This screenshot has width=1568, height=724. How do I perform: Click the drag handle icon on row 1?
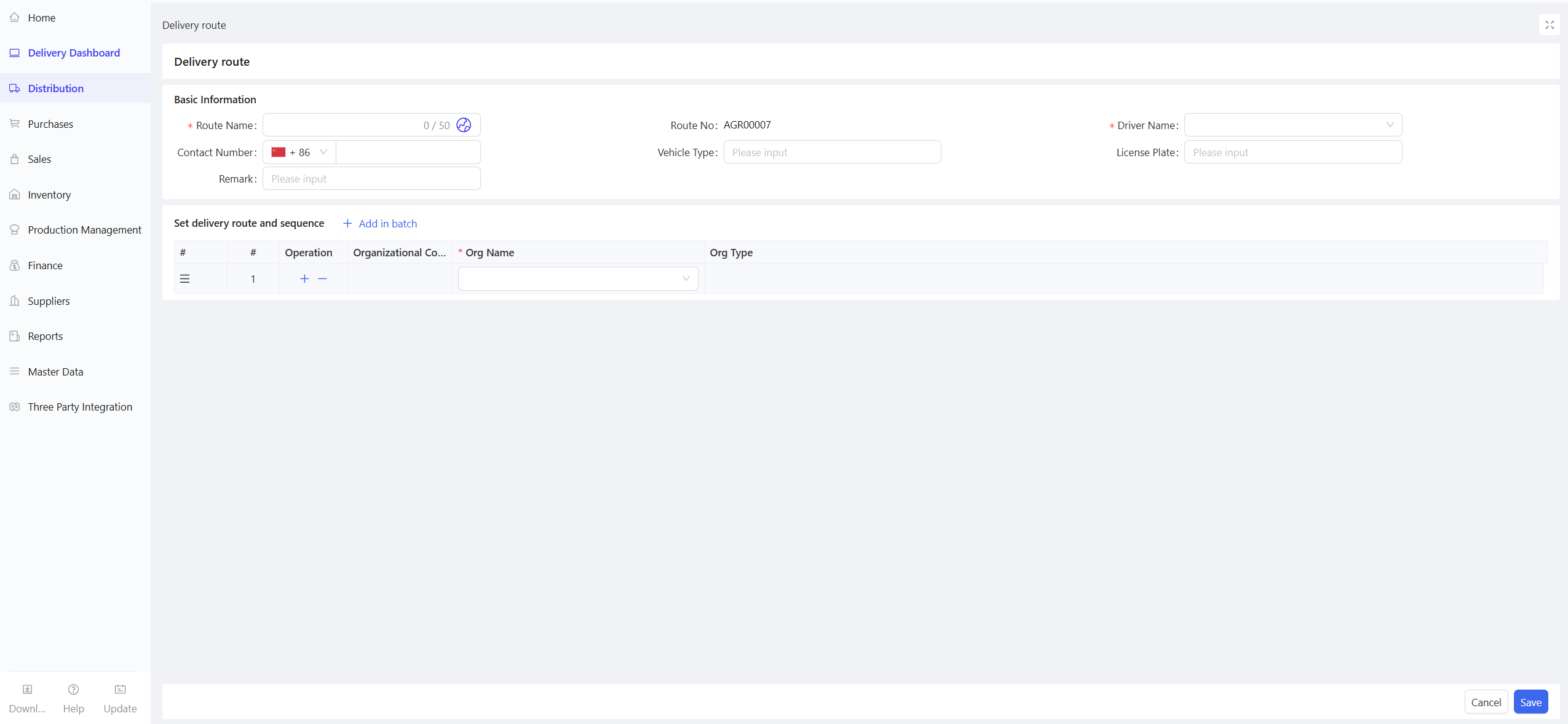184,278
